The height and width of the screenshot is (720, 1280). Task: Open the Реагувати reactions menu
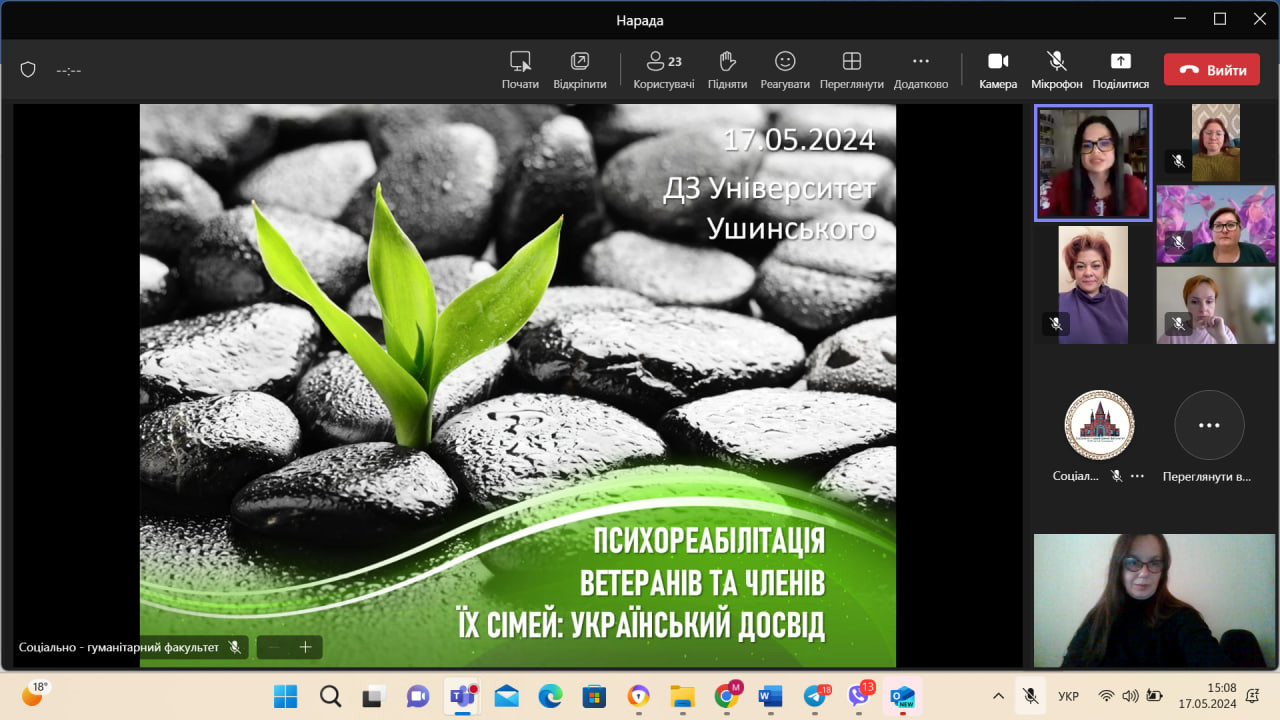785,69
